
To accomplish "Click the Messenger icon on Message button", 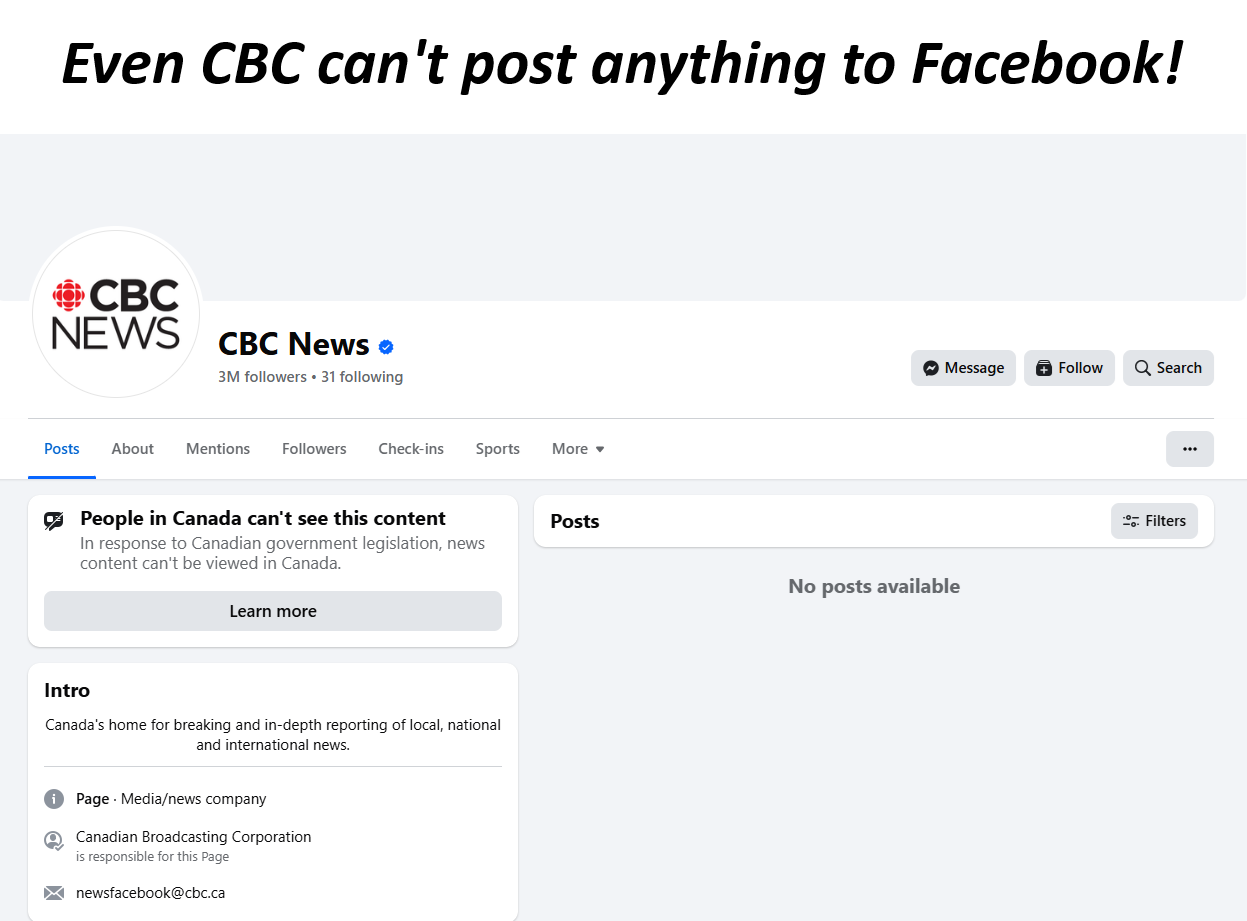I will tap(931, 368).
